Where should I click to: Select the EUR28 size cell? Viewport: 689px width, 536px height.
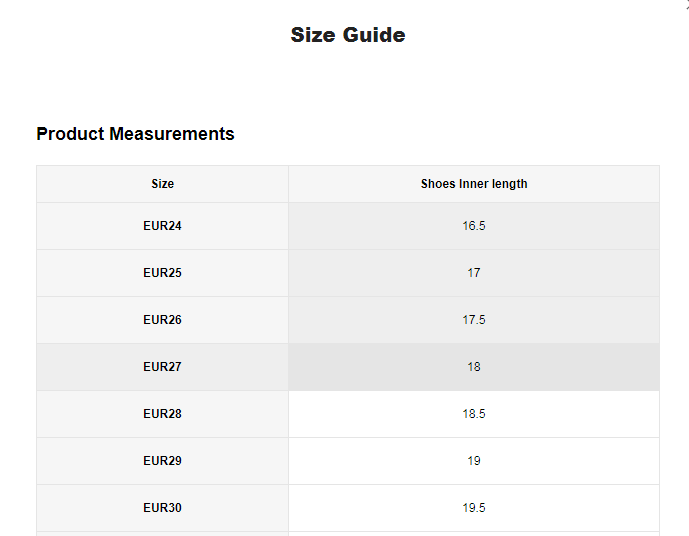[162, 414]
